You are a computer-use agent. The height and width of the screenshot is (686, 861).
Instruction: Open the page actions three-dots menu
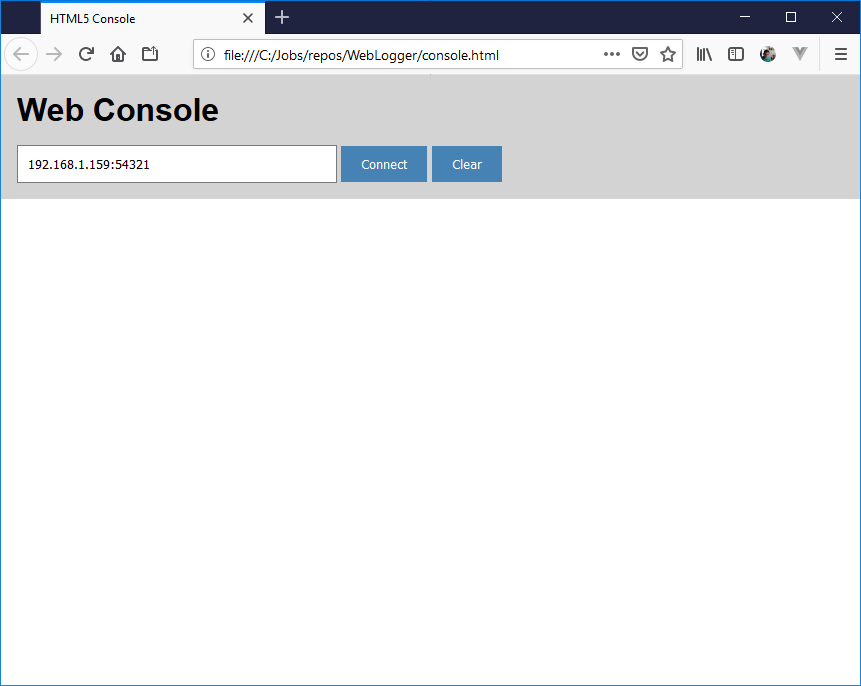coord(612,55)
